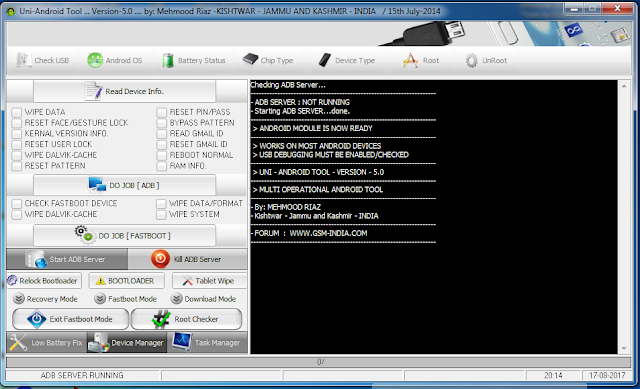
Task: Click the log scrollbar up arrow
Action: pyautogui.click(x=624, y=86)
